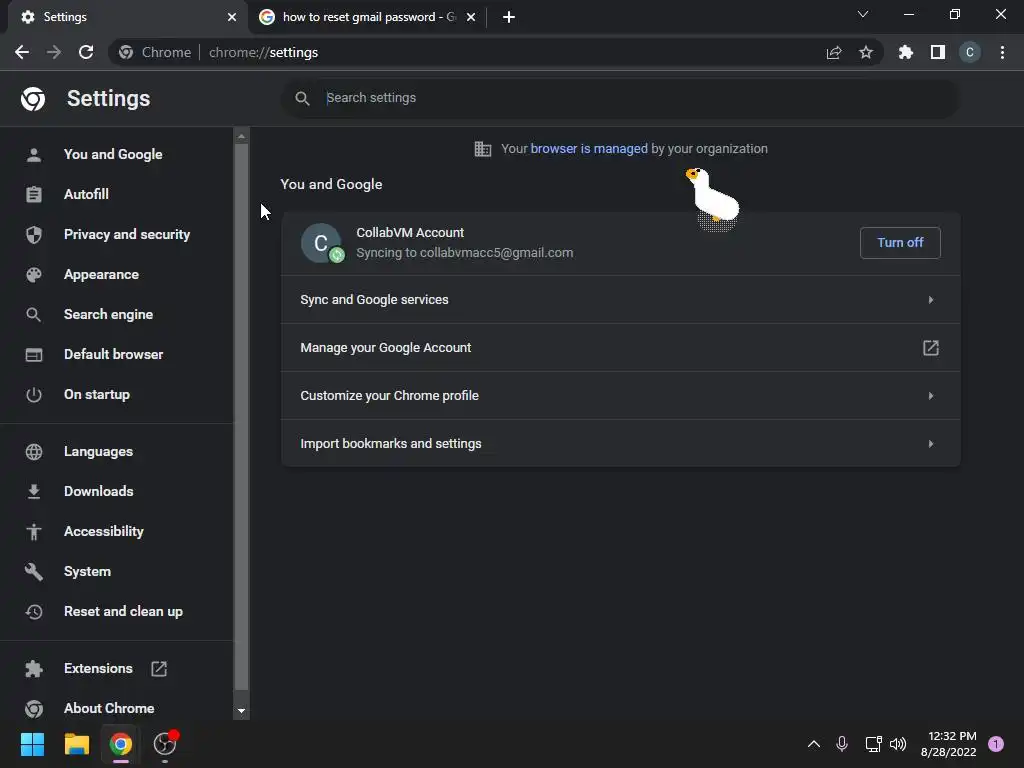Image resolution: width=1024 pixels, height=768 pixels.
Task: Open the tab search dropdown arrow
Action: click(x=863, y=14)
